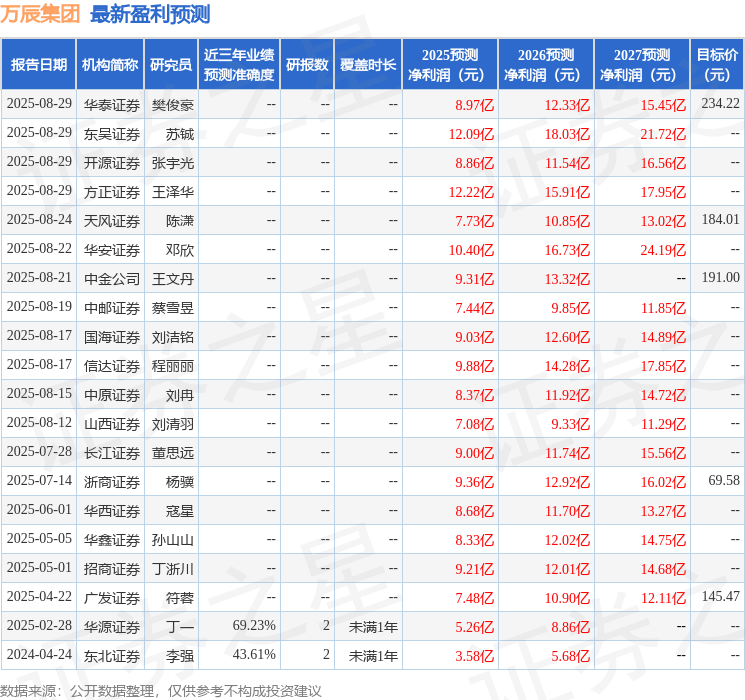
Task: Select the 2027预测净利润 column header
Action: pos(641,64)
